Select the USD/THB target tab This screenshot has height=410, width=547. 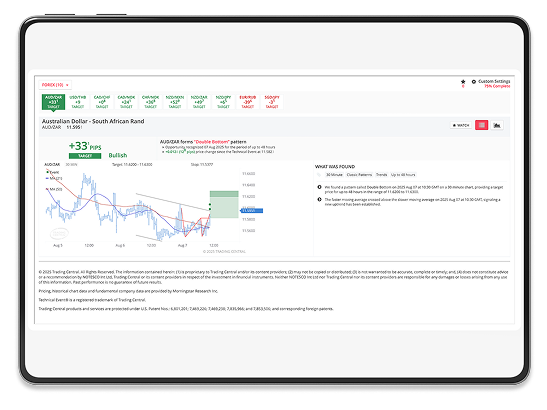pyautogui.click(x=78, y=102)
